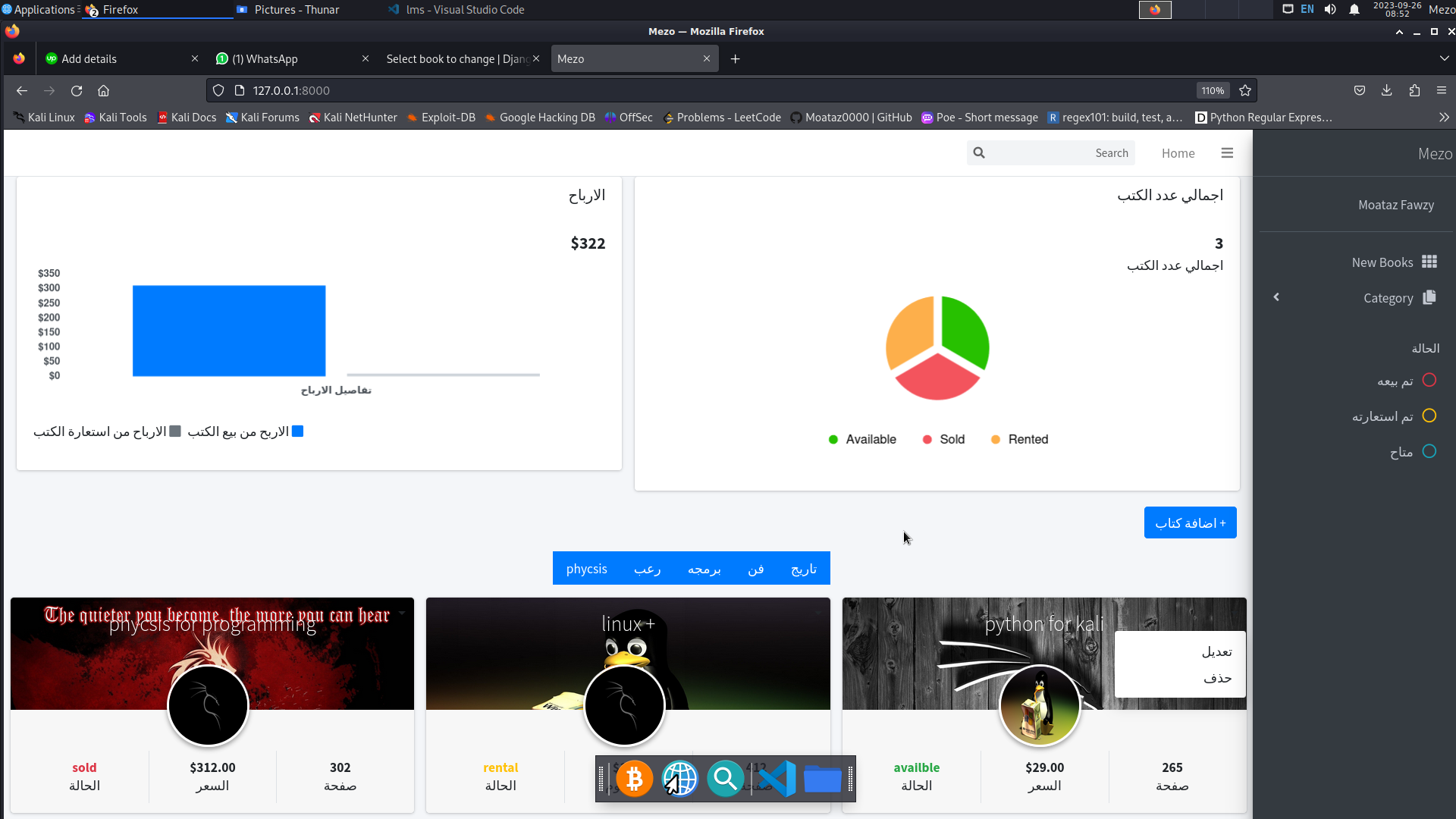Click the اضافة كتاب add book button
The width and height of the screenshot is (1456, 819).
tap(1190, 523)
